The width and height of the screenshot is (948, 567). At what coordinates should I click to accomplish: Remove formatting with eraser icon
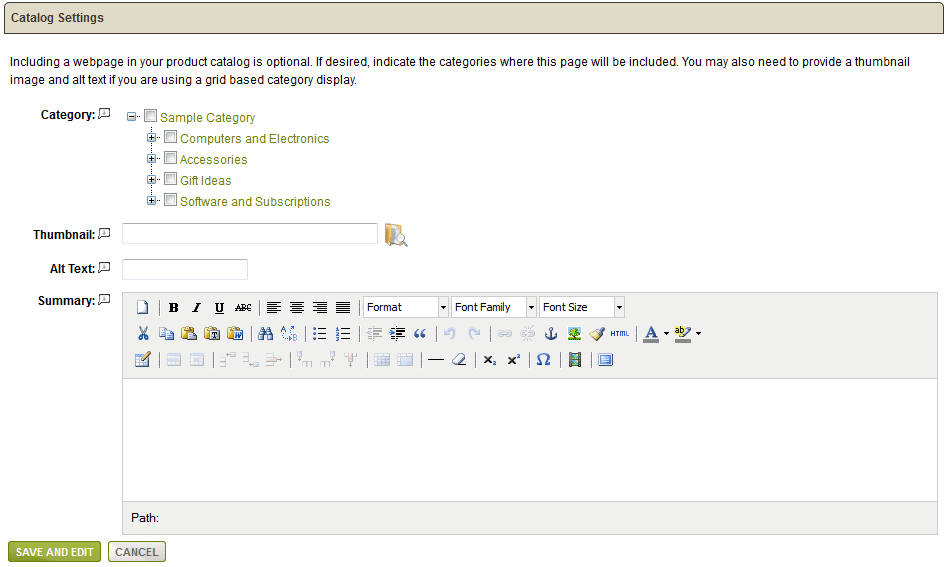tap(459, 360)
